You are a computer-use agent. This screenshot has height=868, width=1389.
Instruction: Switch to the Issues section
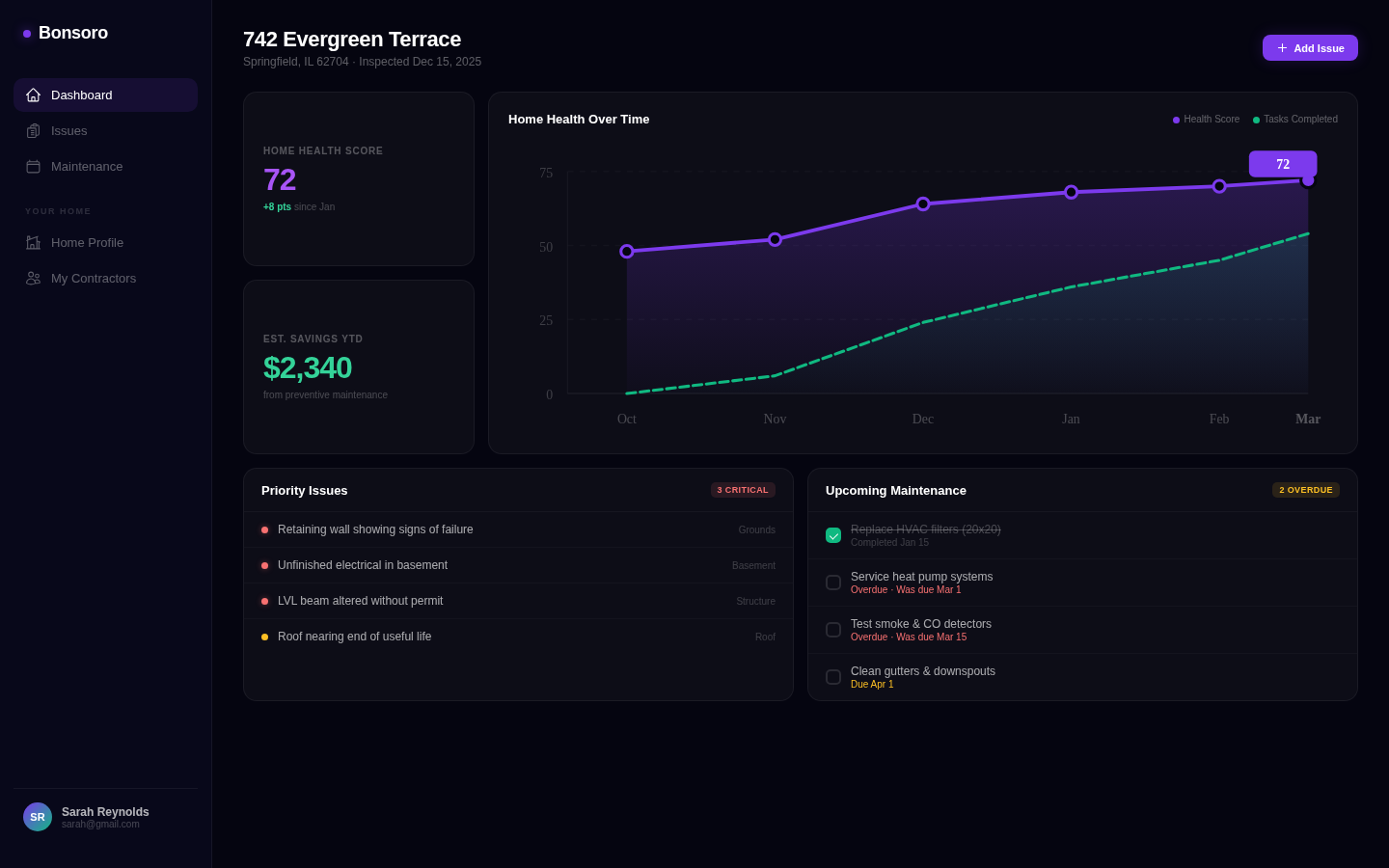click(x=68, y=130)
